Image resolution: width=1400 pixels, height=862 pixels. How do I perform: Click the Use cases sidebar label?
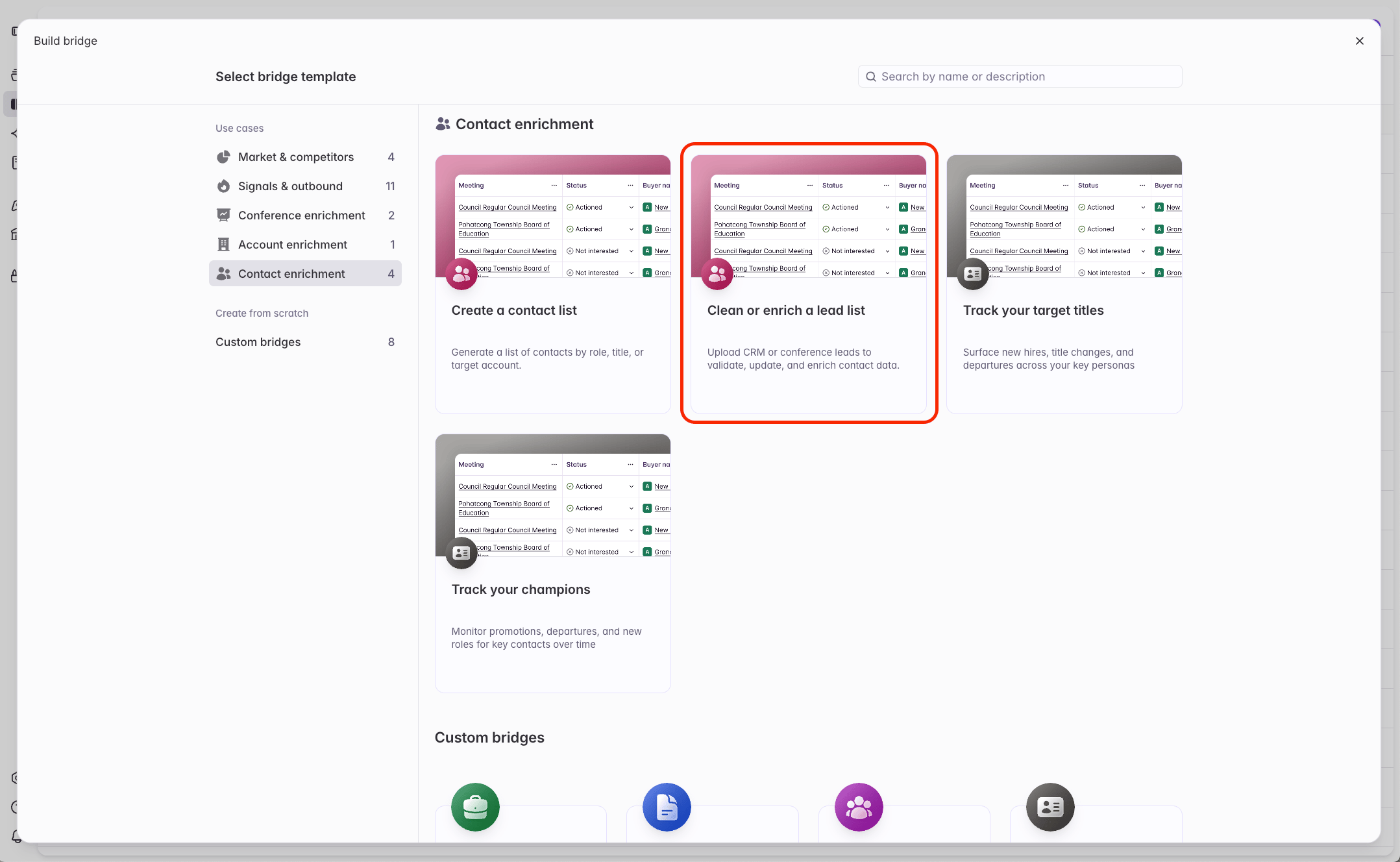(239, 129)
